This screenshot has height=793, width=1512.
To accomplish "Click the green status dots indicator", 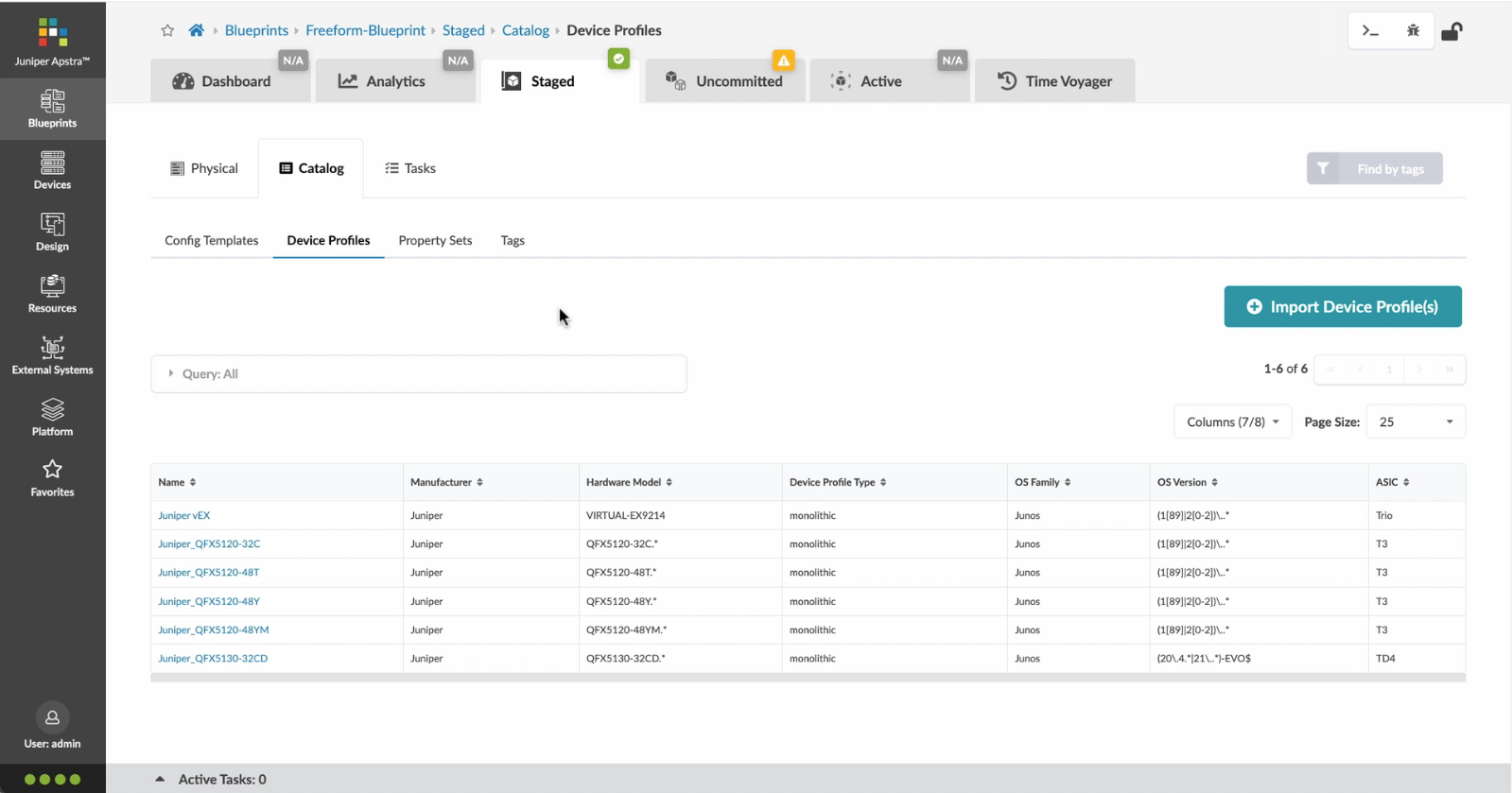I will pyautogui.click(x=53, y=780).
